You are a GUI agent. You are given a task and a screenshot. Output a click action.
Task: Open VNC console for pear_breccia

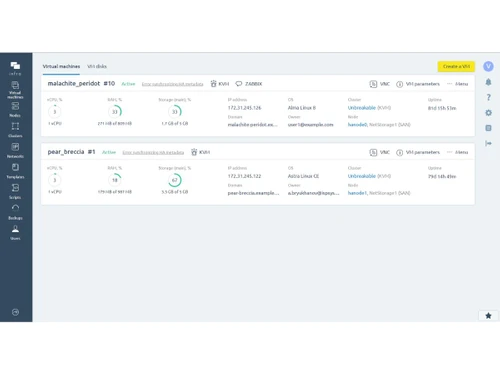(x=380, y=152)
